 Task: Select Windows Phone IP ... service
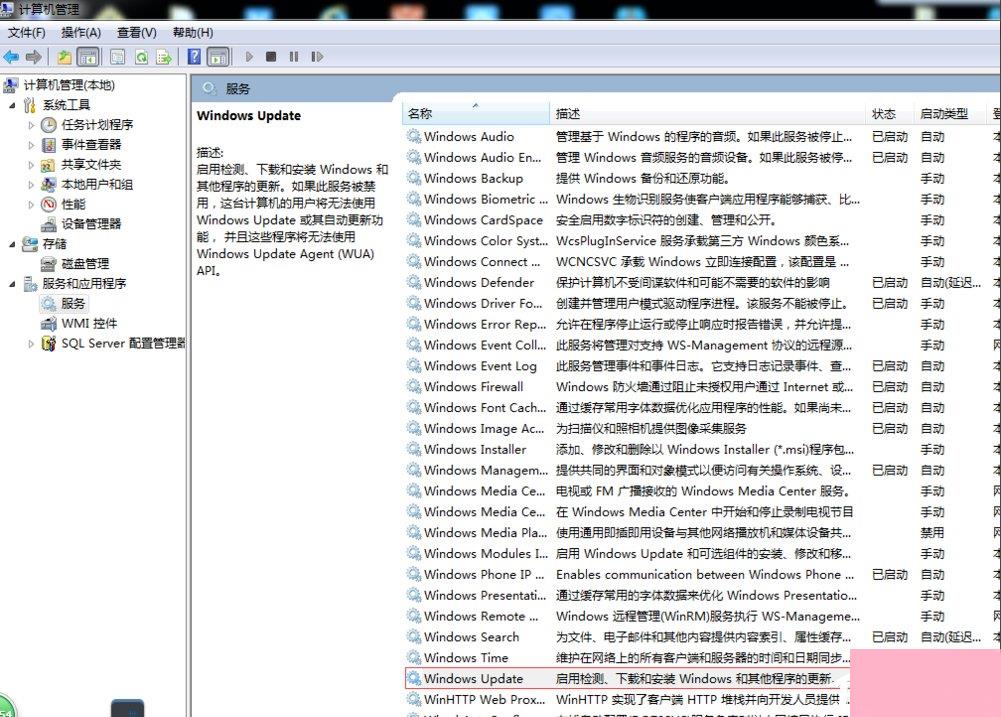click(702, 574)
